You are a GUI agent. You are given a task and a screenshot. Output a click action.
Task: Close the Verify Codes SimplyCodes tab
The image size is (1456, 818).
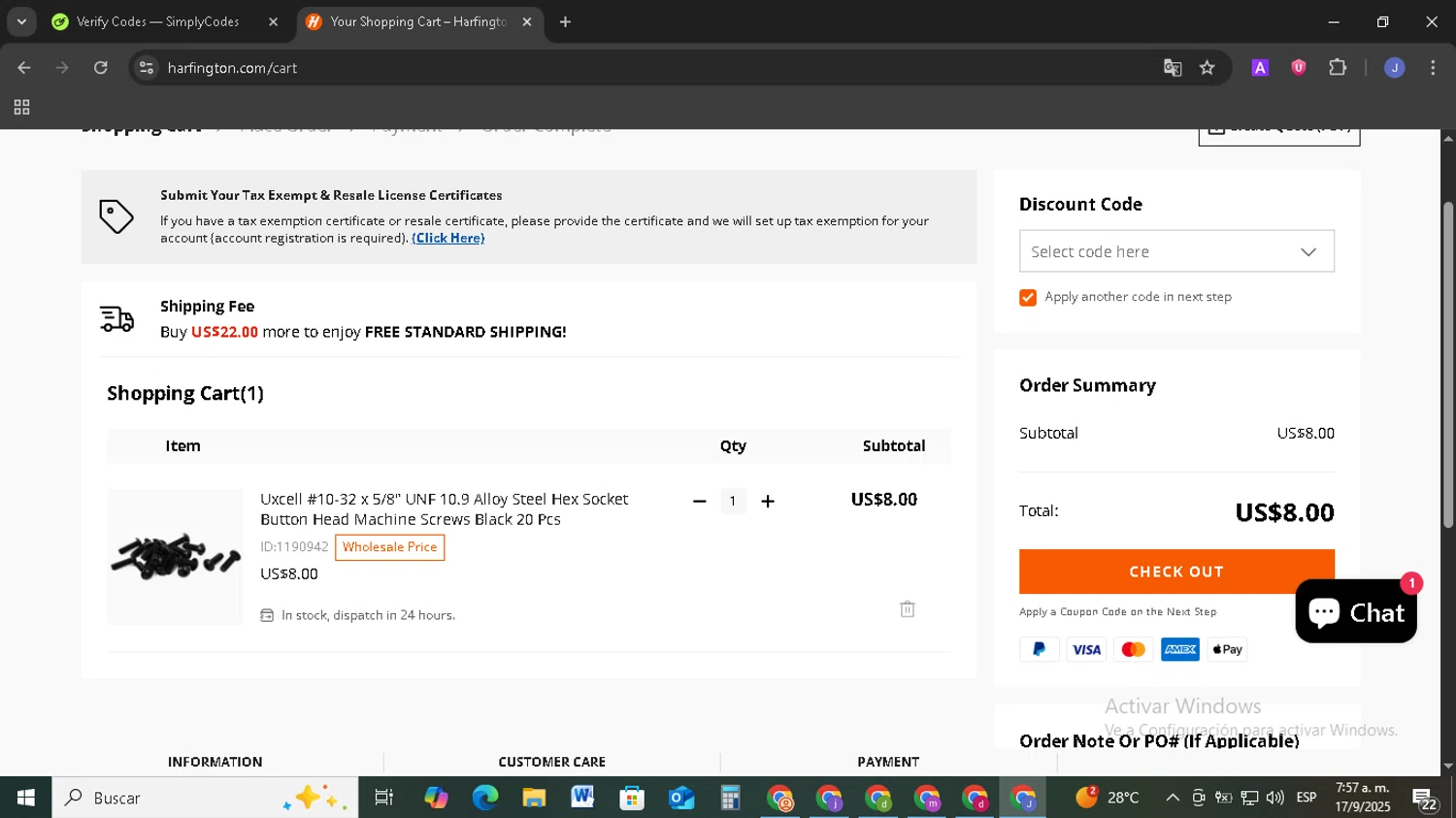coord(273,21)
